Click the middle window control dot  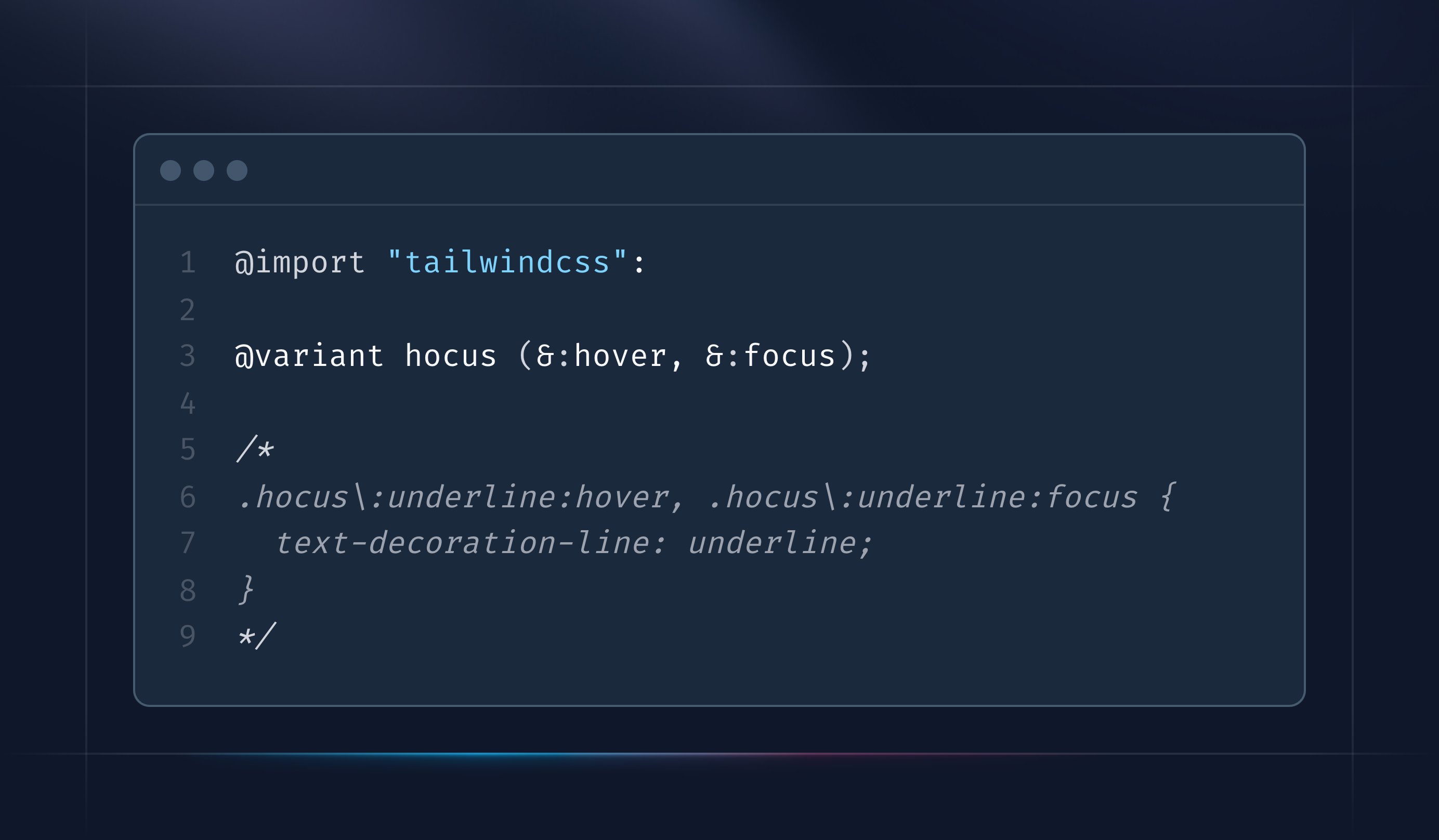(204, 170)
